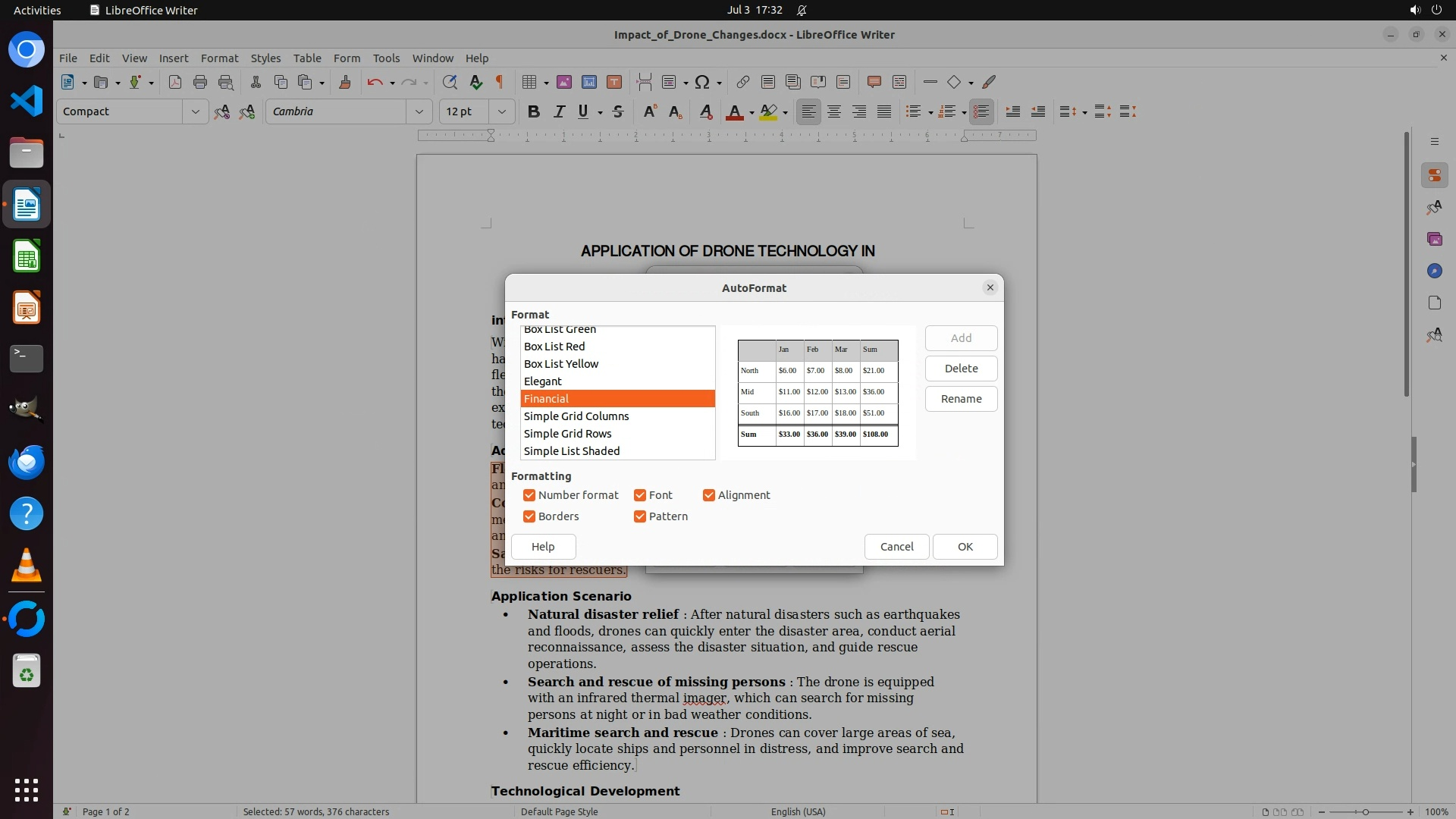The image size is (1456, 819).
Task: Click the Strikethrough icon
Action: pos(618,111)
